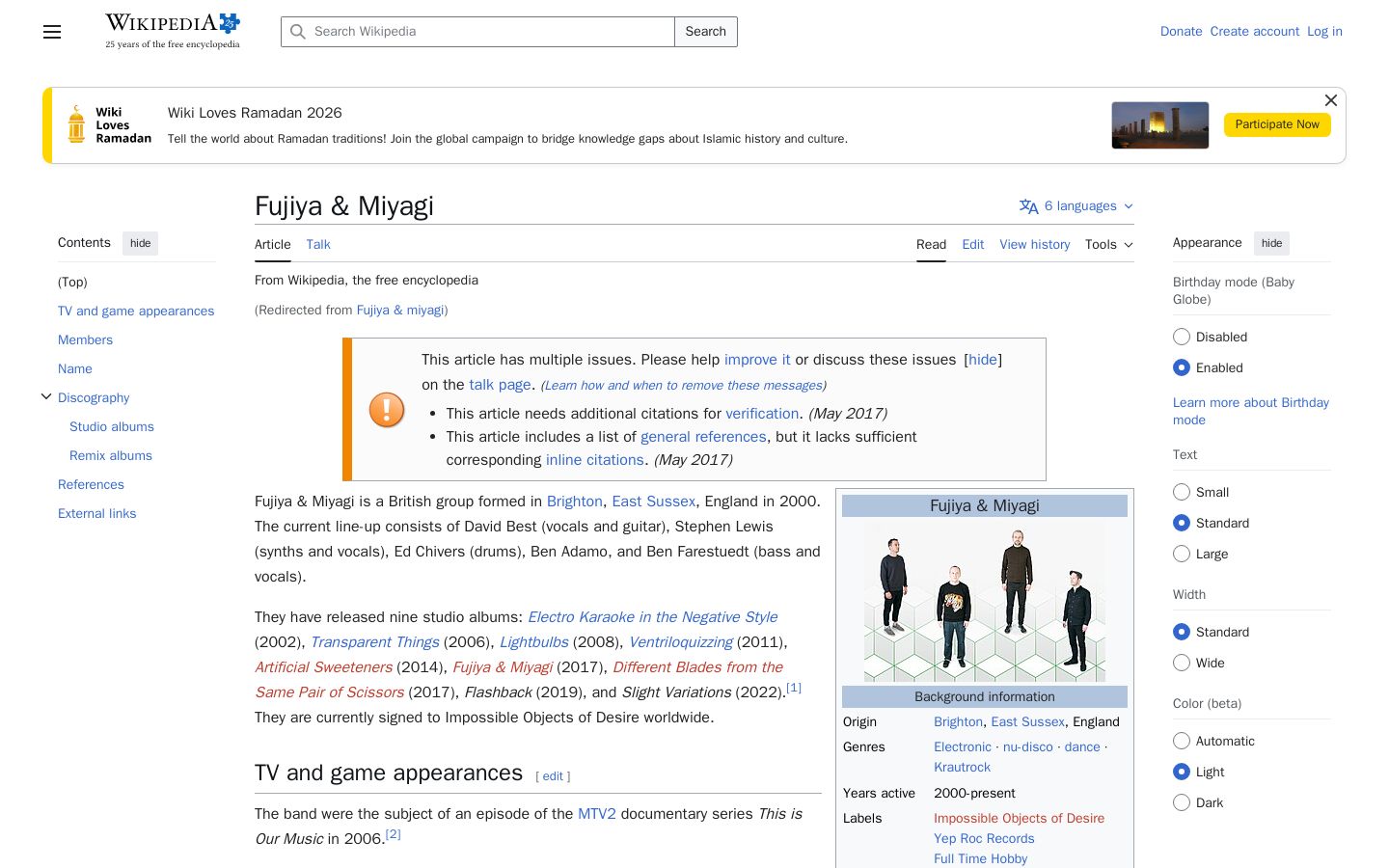Click the Participate Now button

[1277, 124]
